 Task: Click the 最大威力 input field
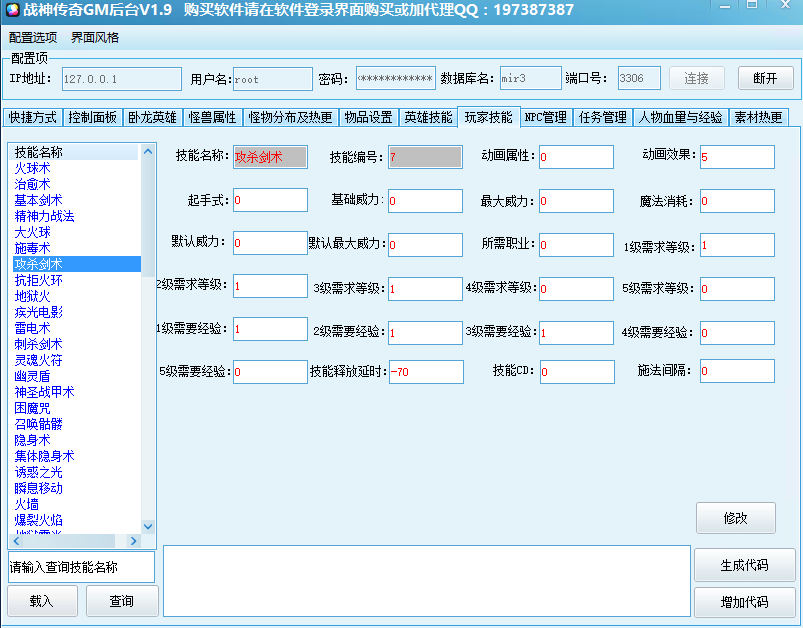(576, 201)
